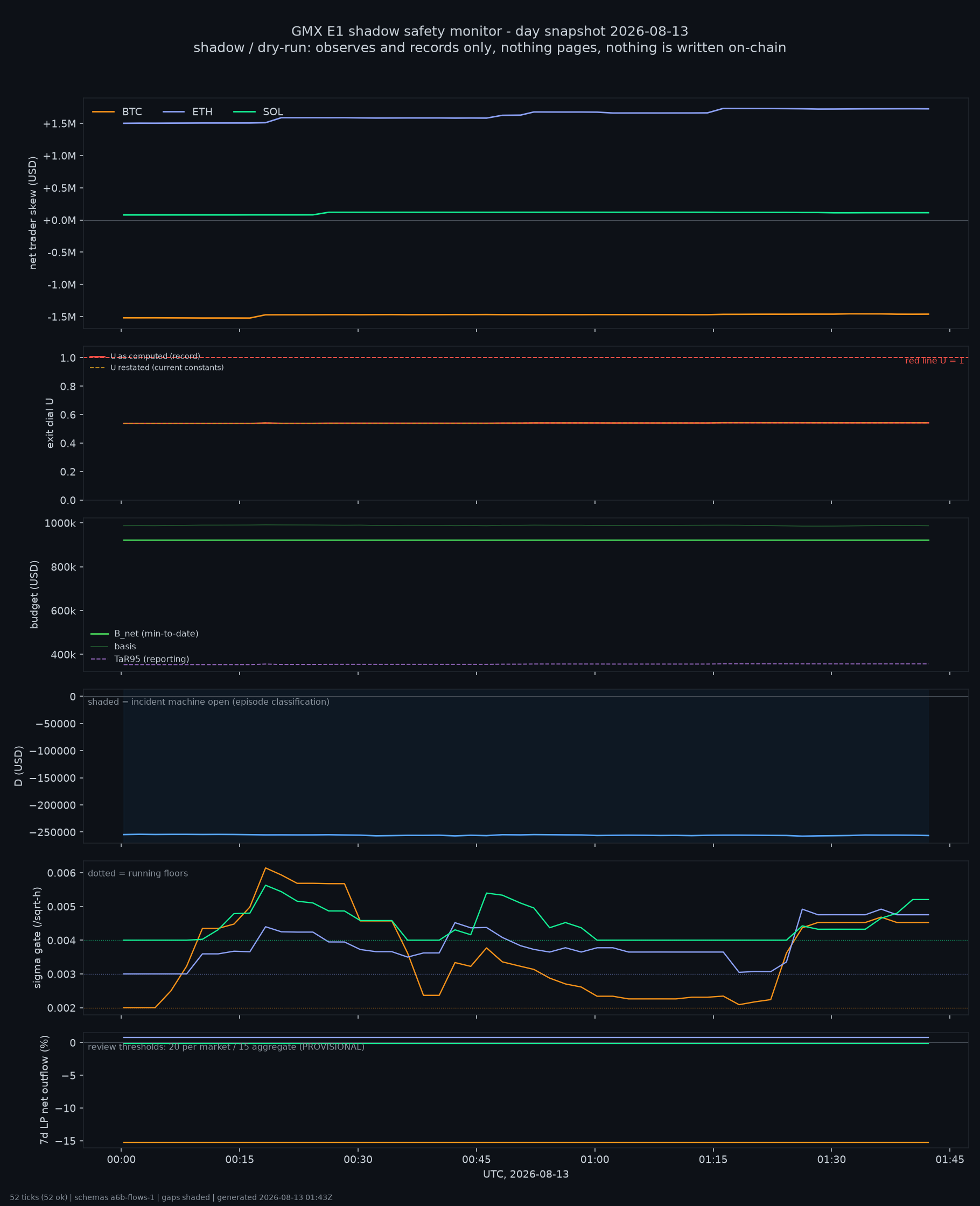This screenshot has height=1206, width=980.
Task: Click 'B_net (min-to-date)' legend entry
Action: 144,634
